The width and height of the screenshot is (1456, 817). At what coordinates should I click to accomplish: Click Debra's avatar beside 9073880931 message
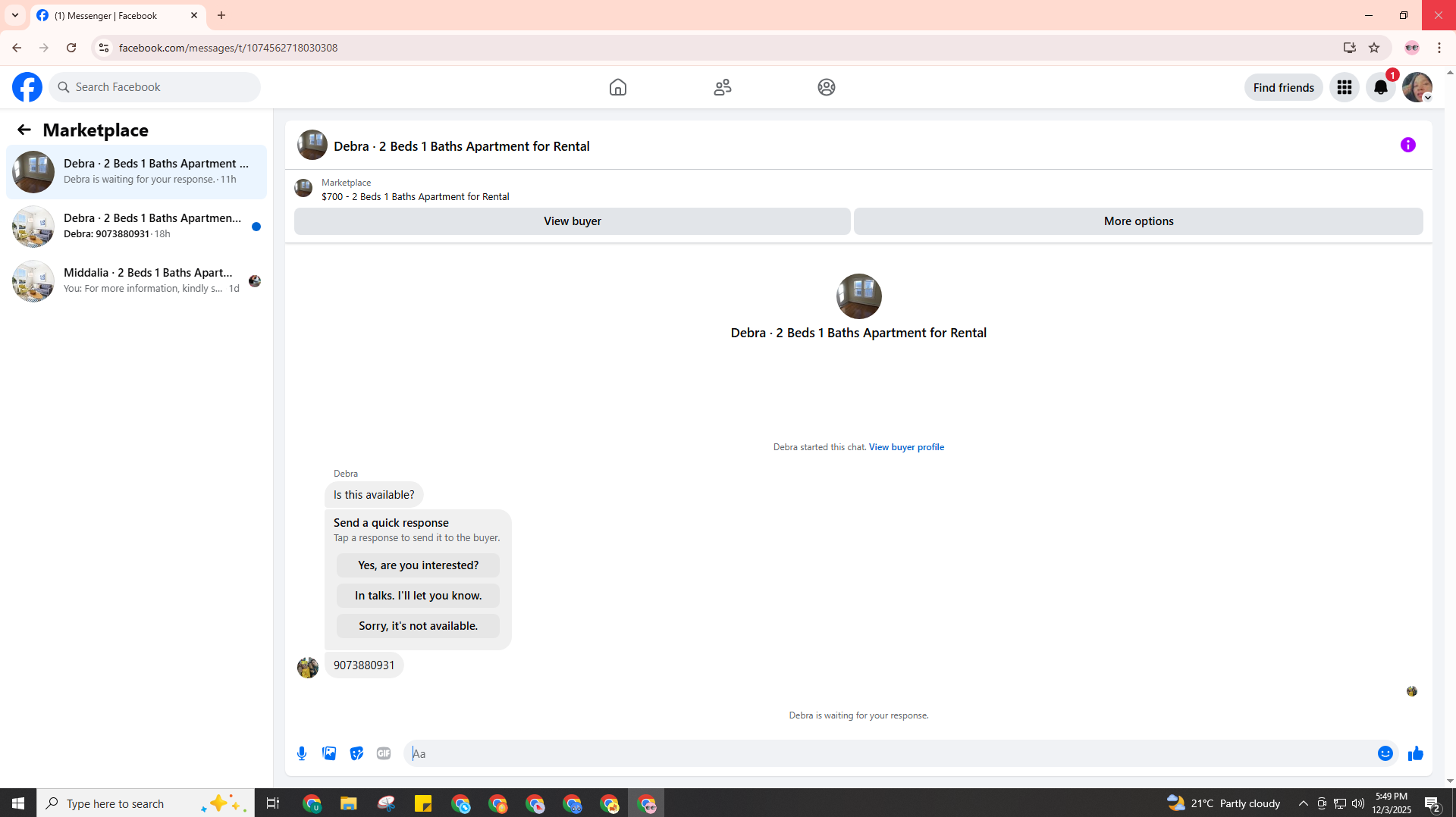point(308,668)
